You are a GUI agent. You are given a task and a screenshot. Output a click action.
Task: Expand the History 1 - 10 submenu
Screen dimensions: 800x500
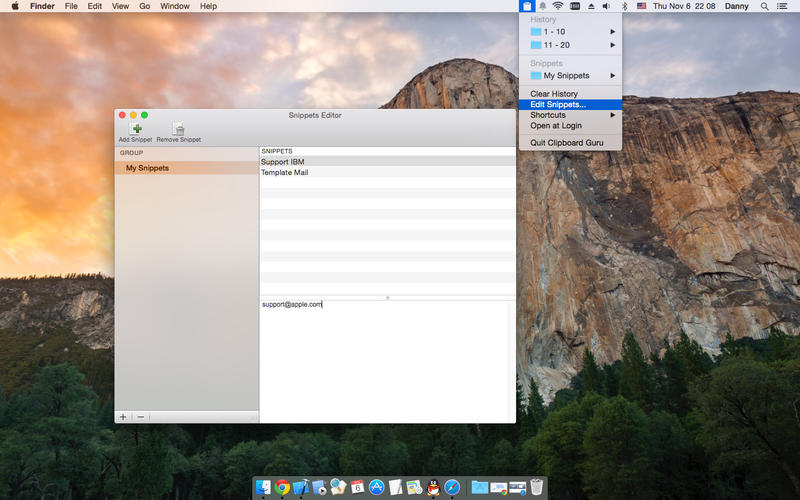tap(570, 32)
